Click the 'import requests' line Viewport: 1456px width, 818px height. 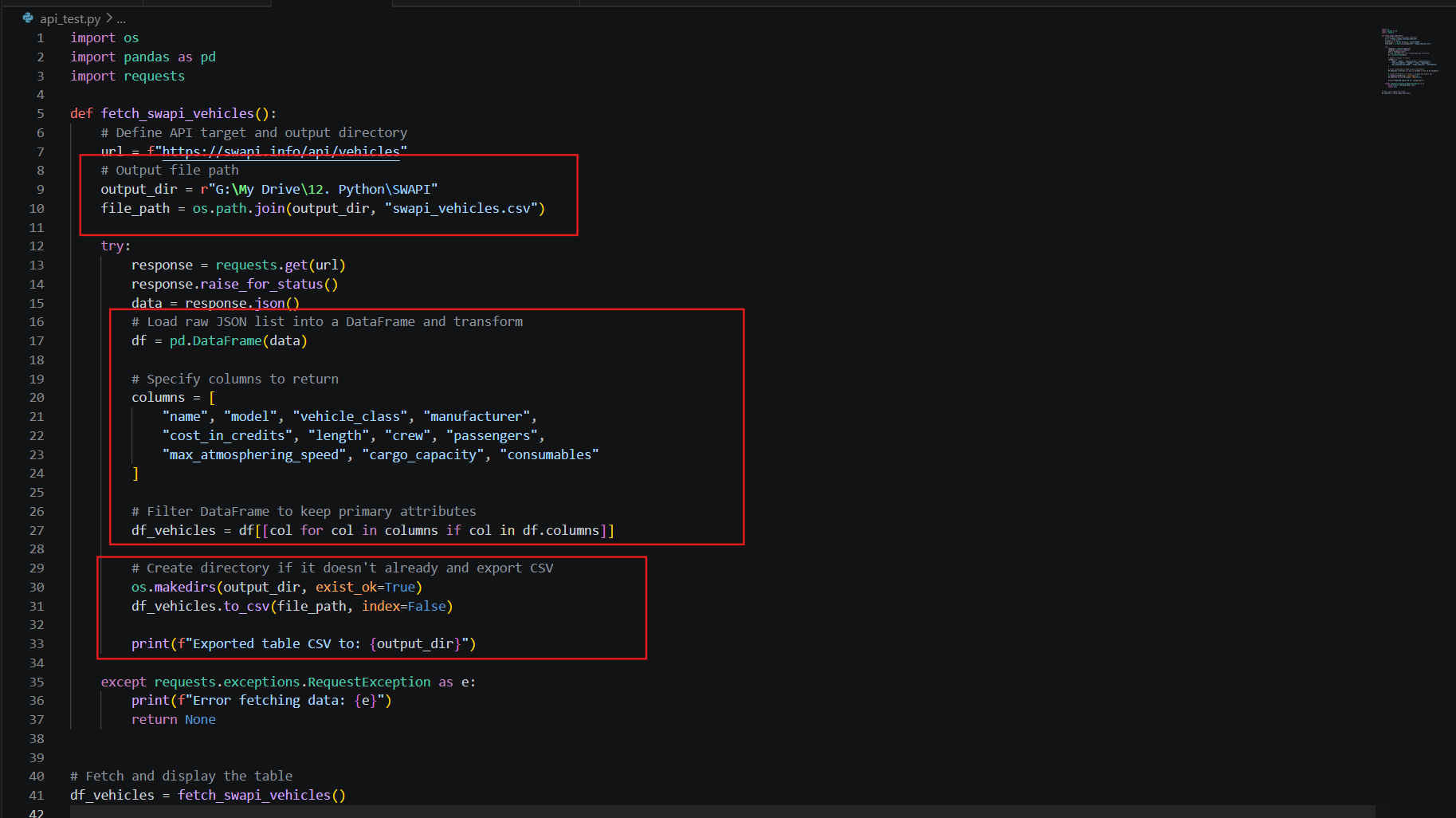[x=128, y=76]
